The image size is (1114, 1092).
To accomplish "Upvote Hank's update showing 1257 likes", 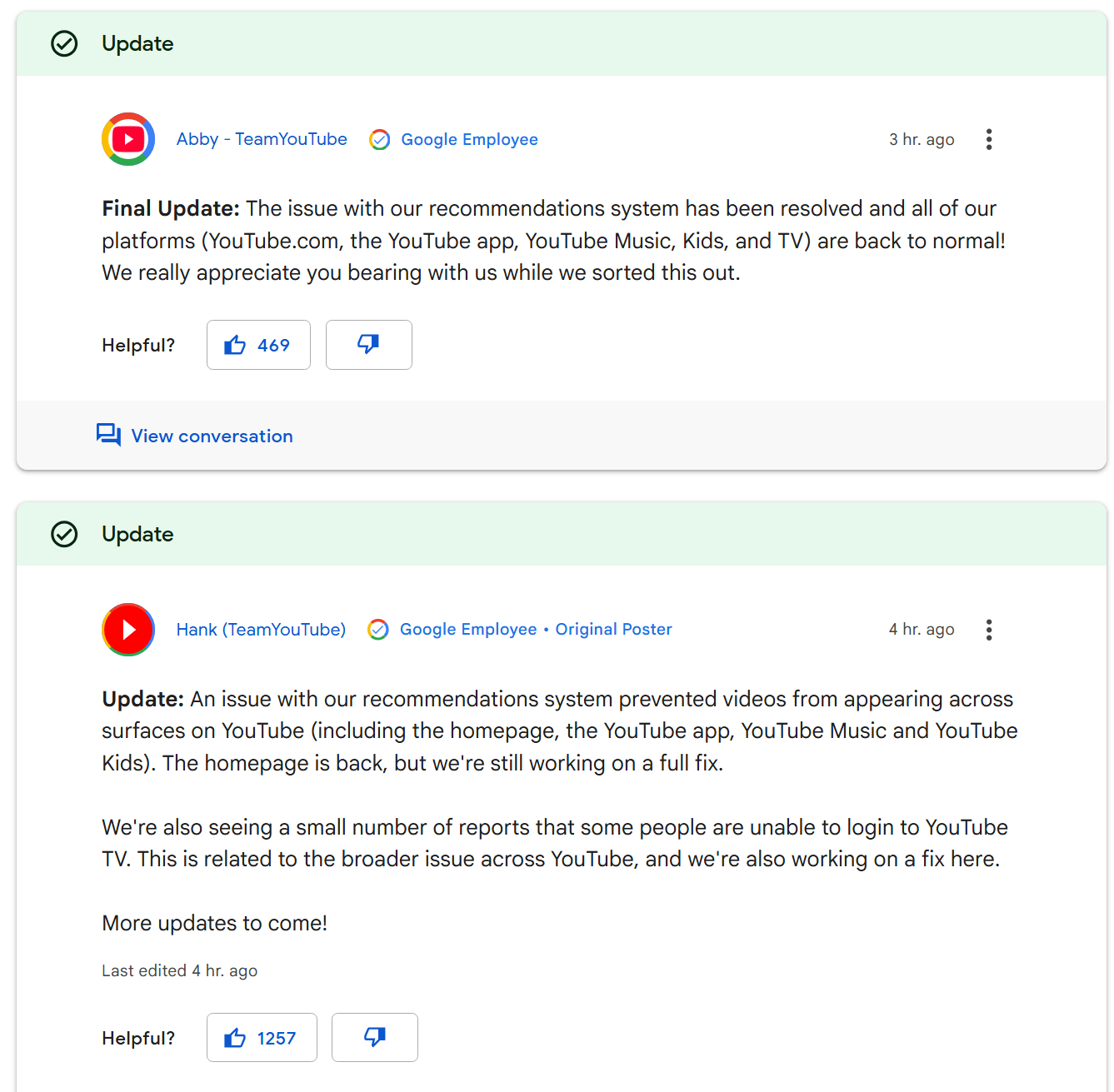I will (262, 1038).
